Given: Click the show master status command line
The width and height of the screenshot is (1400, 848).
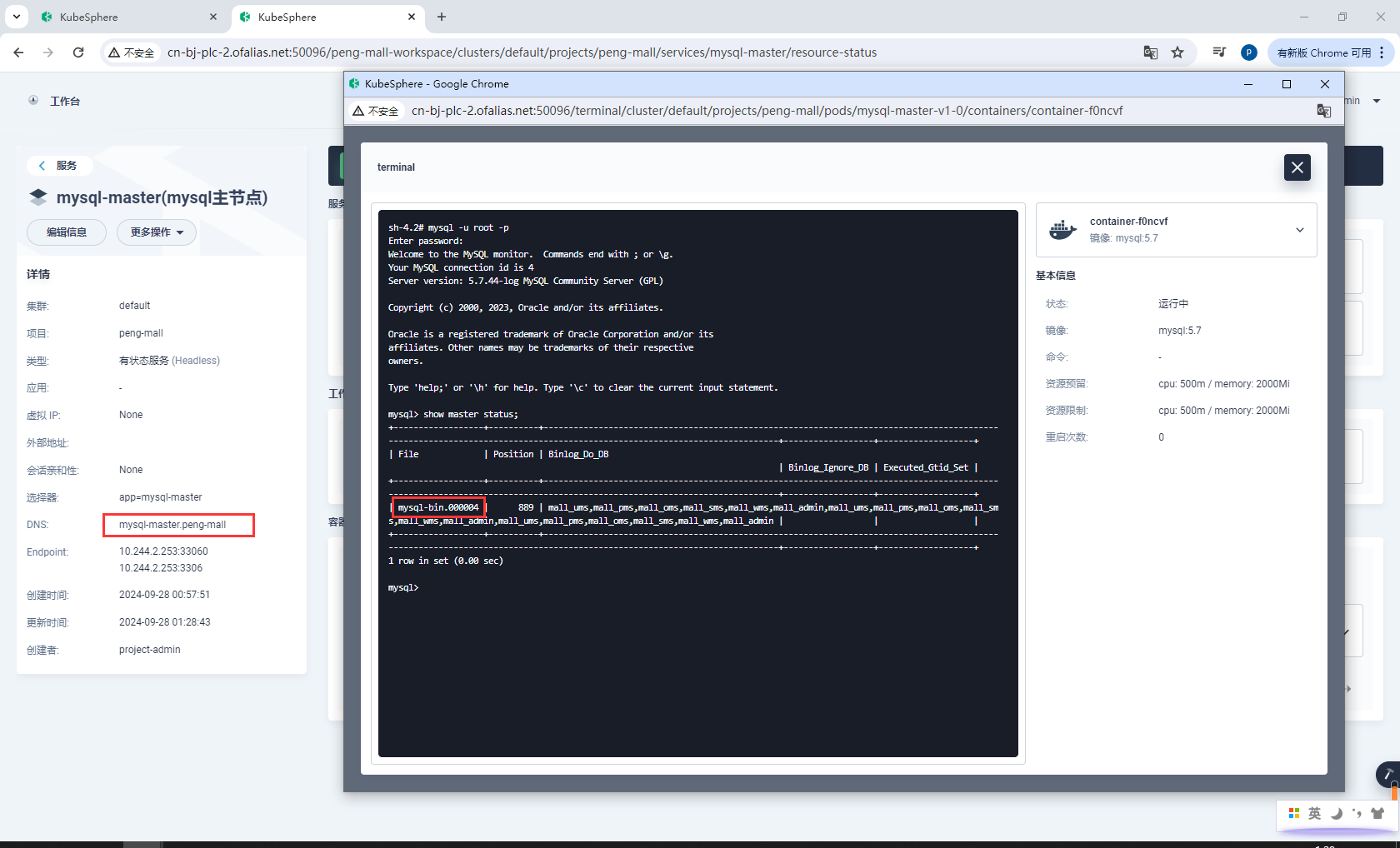Looking at the screenshot, I should coord(453,414).
